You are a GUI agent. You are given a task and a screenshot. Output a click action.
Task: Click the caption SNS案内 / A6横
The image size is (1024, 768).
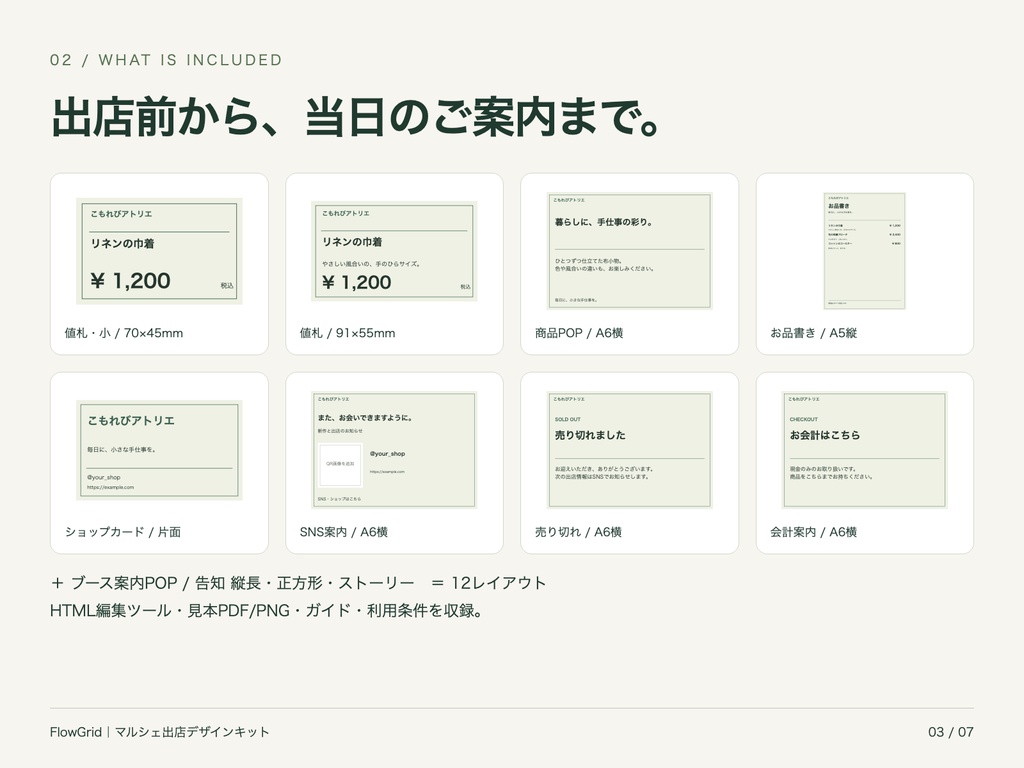pyautogui.click(x=344, y=532)
